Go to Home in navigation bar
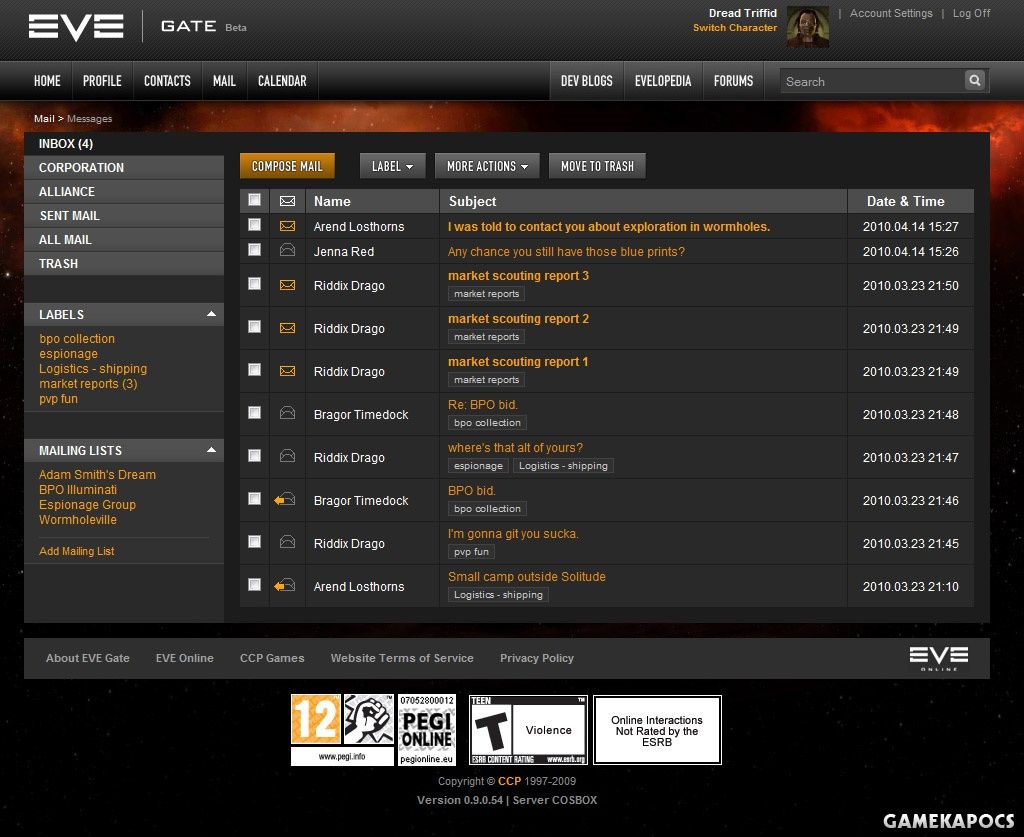Image resolution: width=1024 pixels, height=837 pixels. [47, 81]
